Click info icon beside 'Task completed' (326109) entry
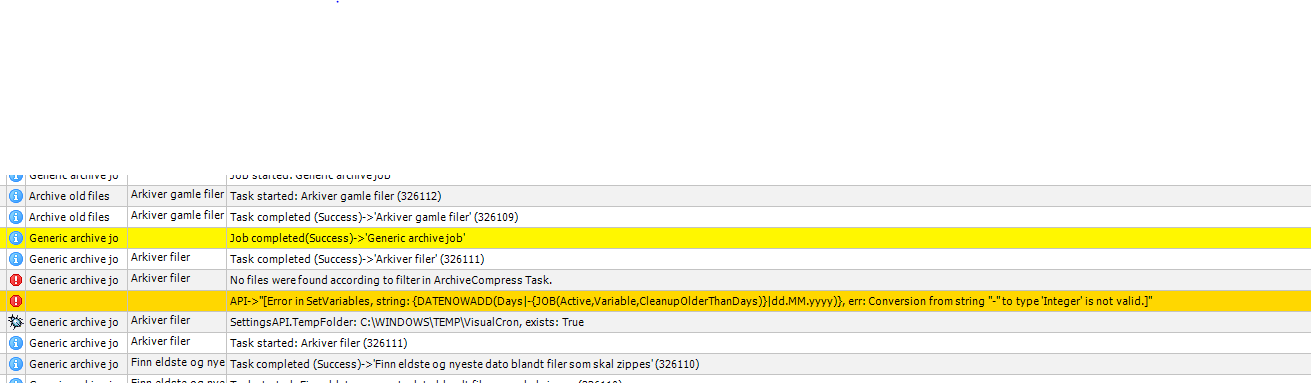The height and width of the screenshot is (383, 1311). 15,217
